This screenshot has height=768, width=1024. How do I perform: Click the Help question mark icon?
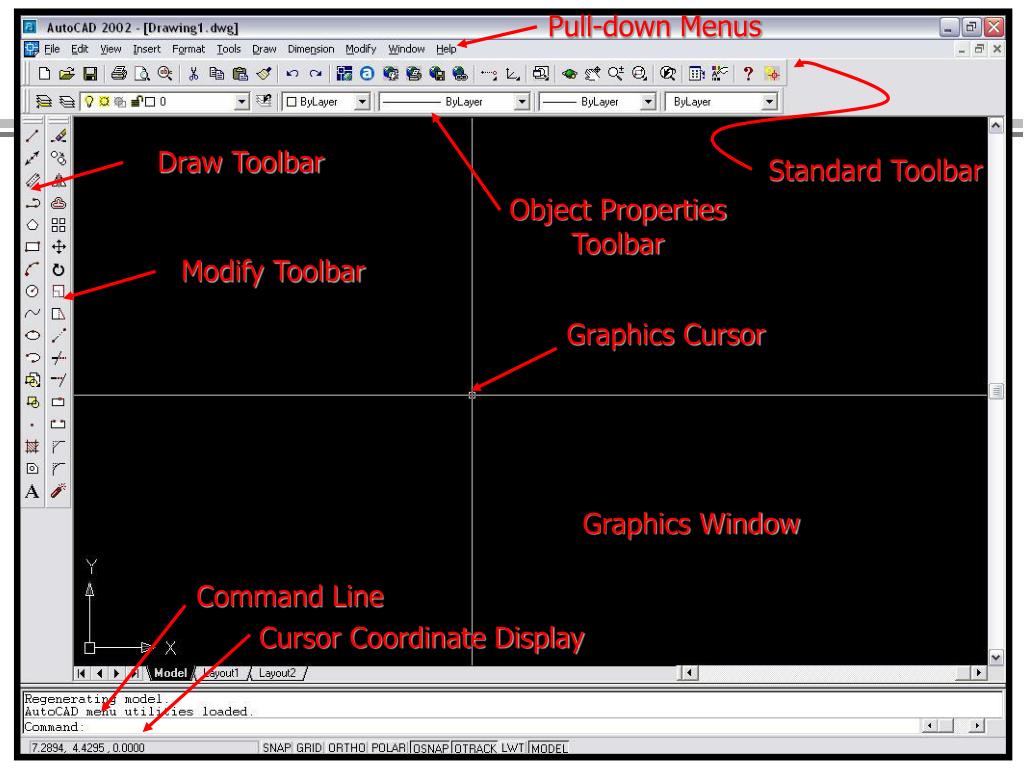pyautogui.click(x=748, y=74)
